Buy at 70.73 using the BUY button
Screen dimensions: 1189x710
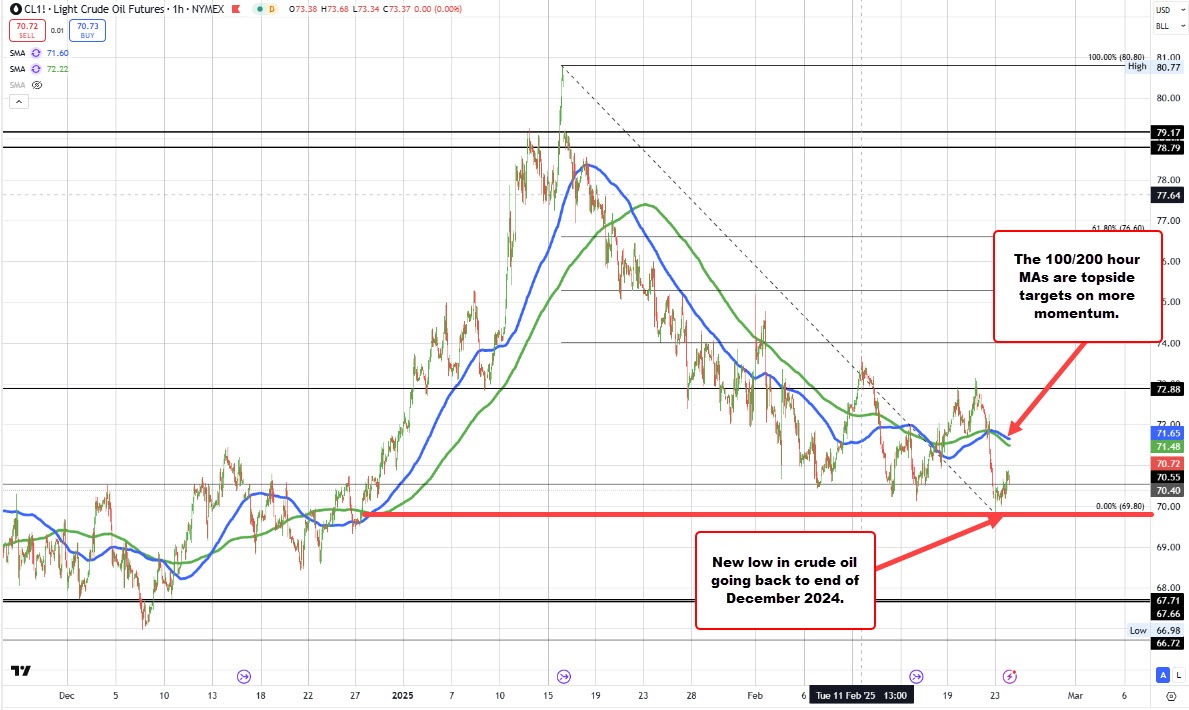87,30
